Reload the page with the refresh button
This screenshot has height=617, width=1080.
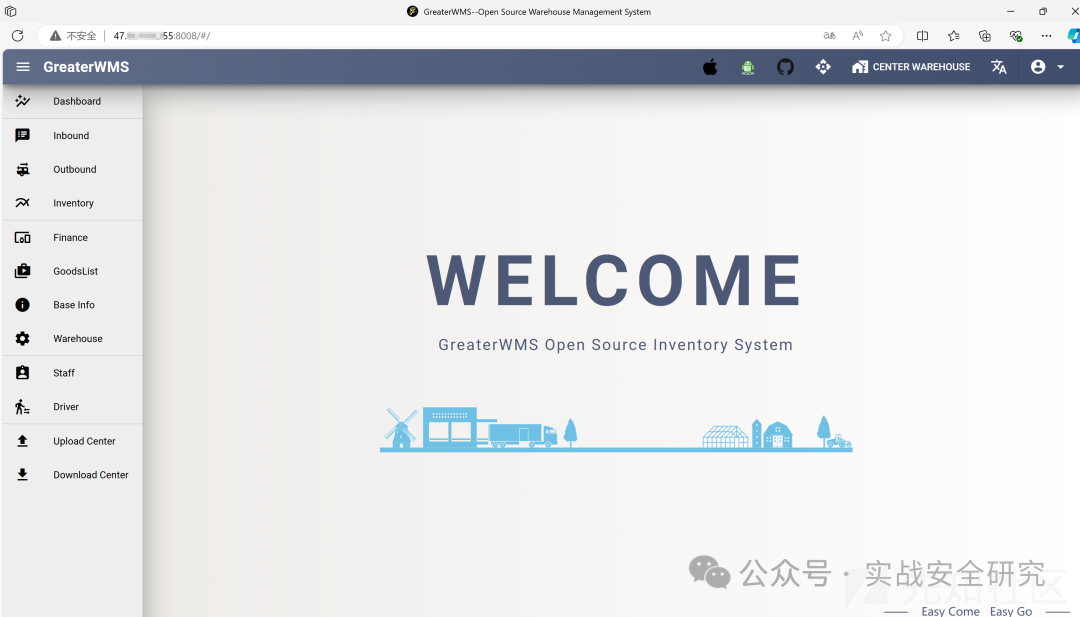pos(17,36)
